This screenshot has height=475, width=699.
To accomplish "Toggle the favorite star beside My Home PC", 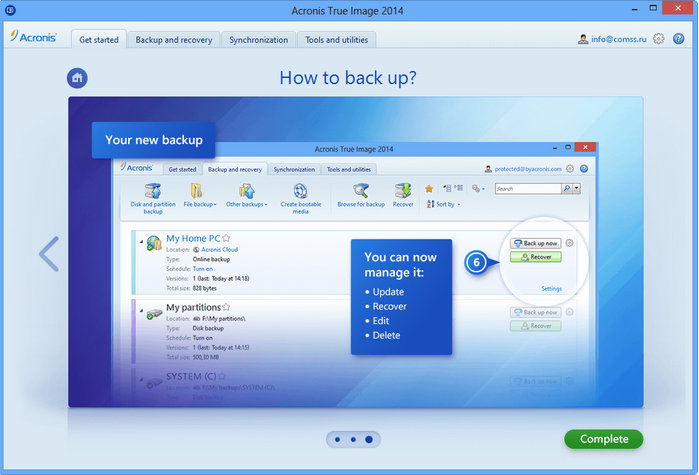I will [226, 238].
